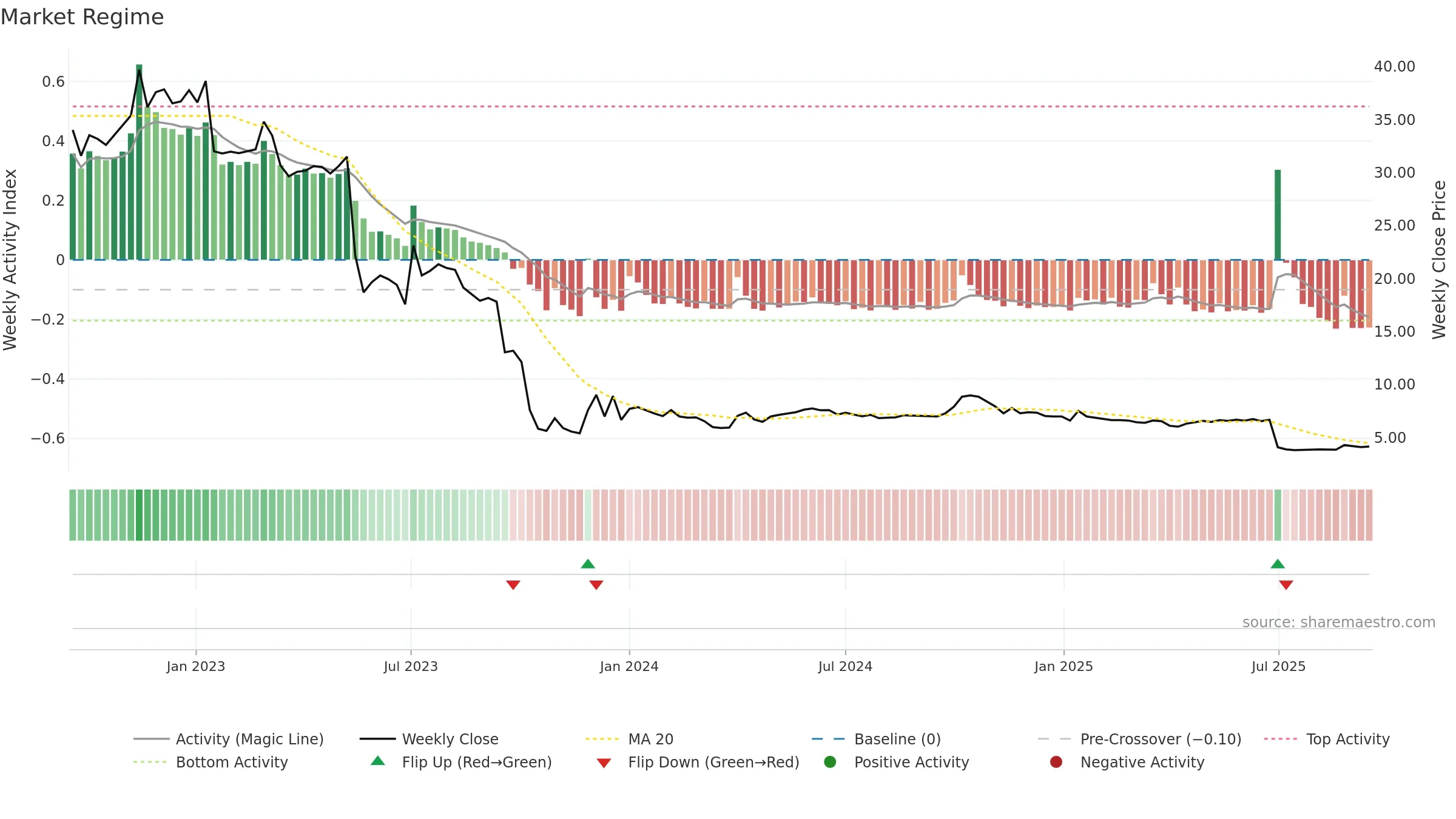Toggle the Bottom Activity legend entry
The image size is (1456, 819).
click(x=211, y=762)
